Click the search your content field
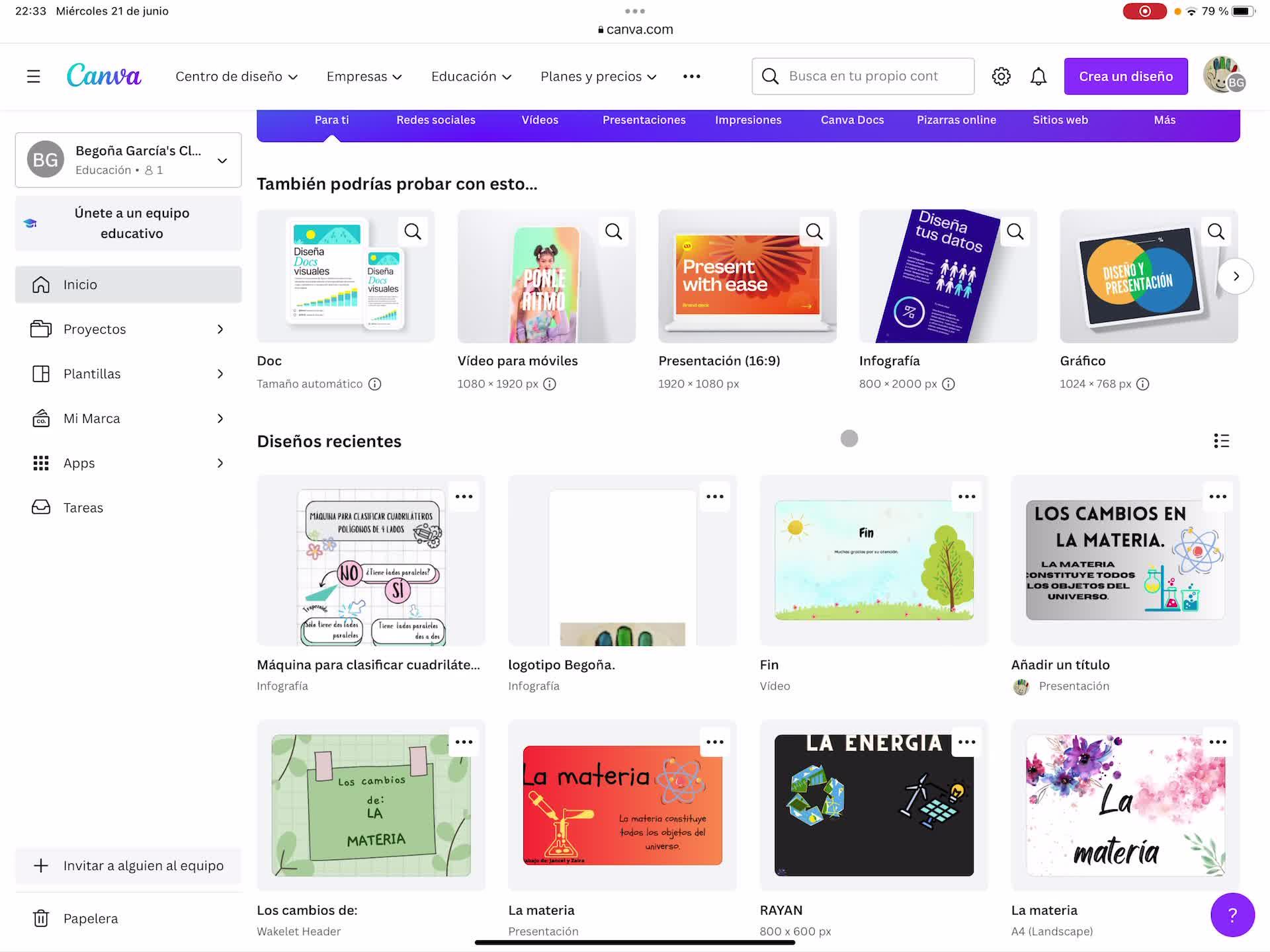The image size is (1270, 952). pos(863,77)
